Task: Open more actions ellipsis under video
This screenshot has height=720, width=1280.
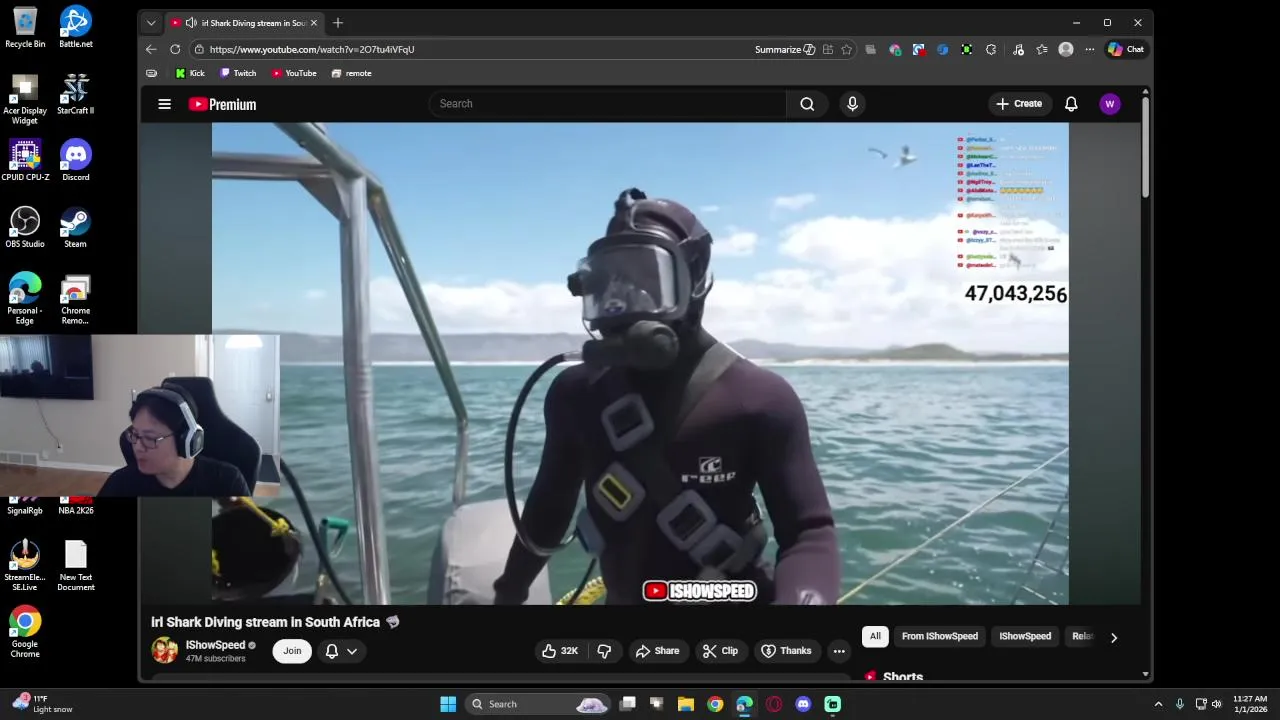Action: coord(839,651)
